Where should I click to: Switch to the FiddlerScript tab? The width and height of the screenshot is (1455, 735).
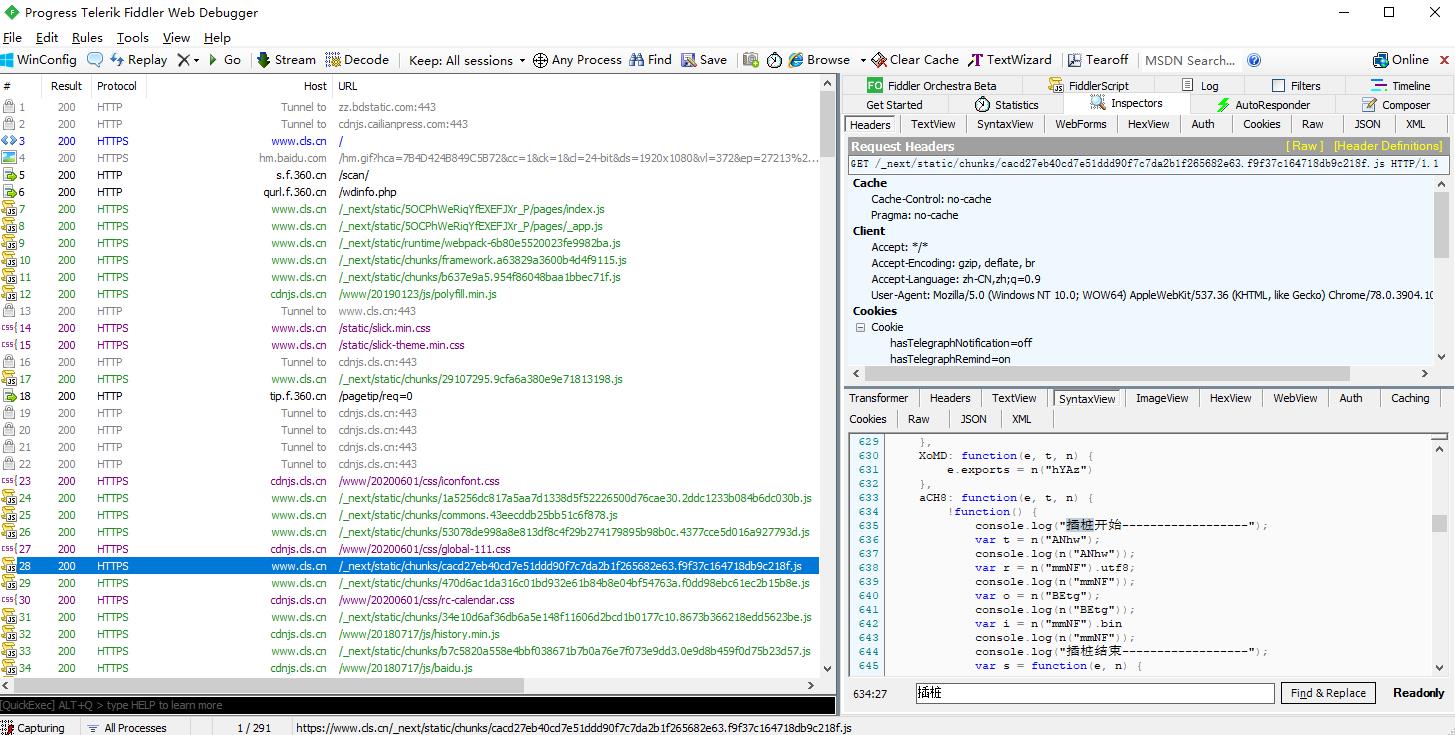click(x=1089, y=86)
